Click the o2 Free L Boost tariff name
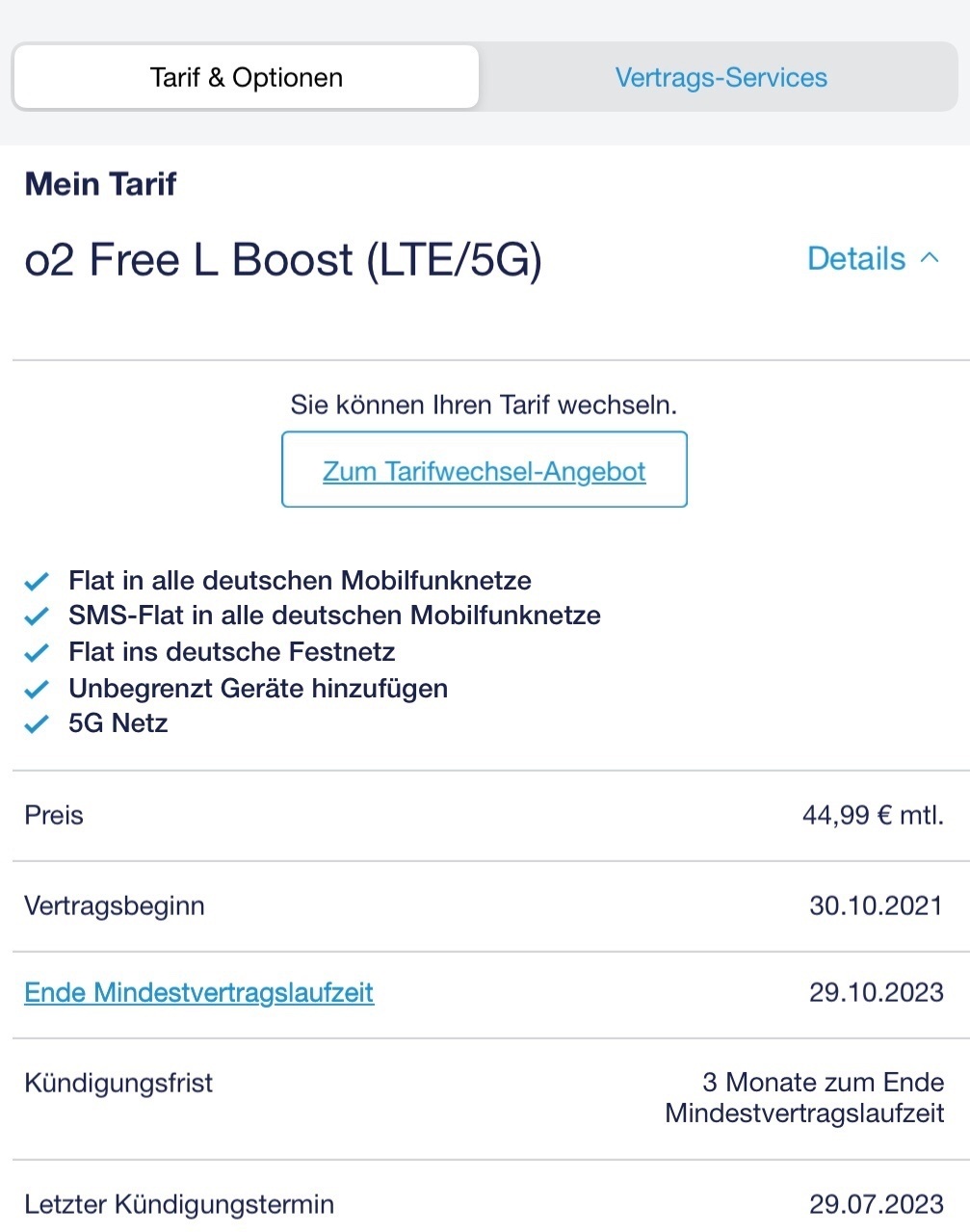 coord(283,261)
